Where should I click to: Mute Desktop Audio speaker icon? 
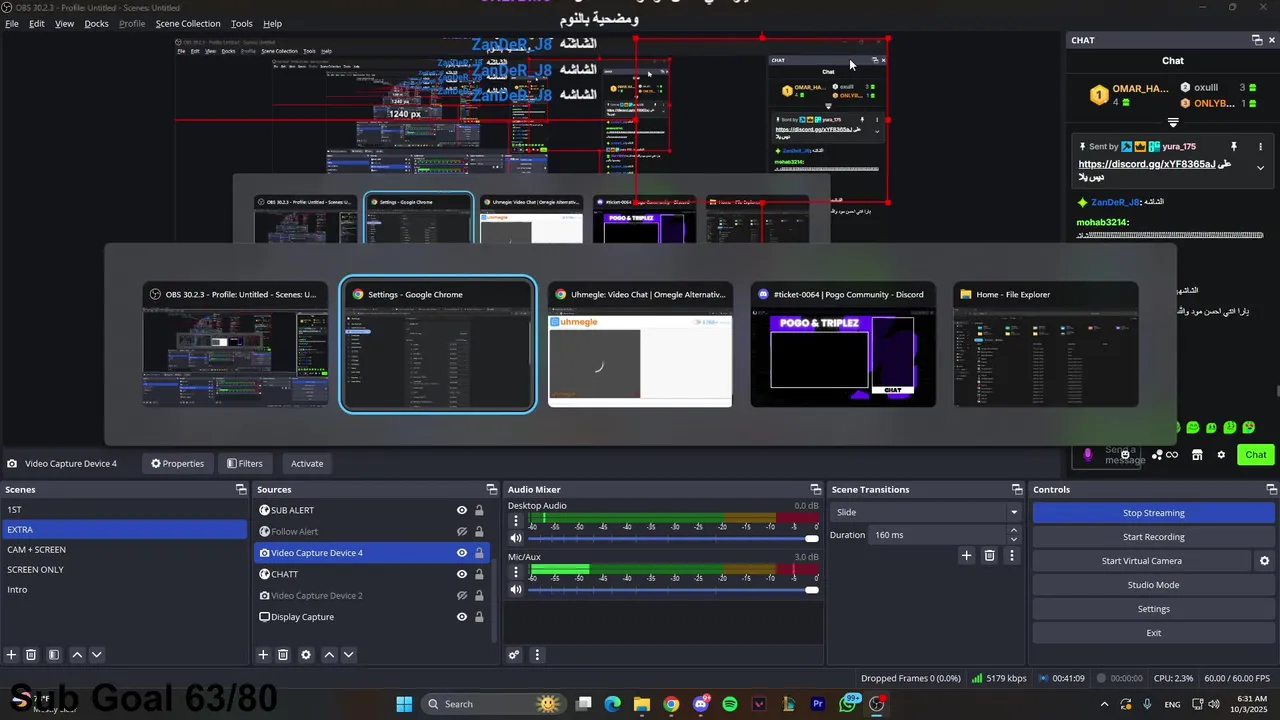click(x=516, y=538)
